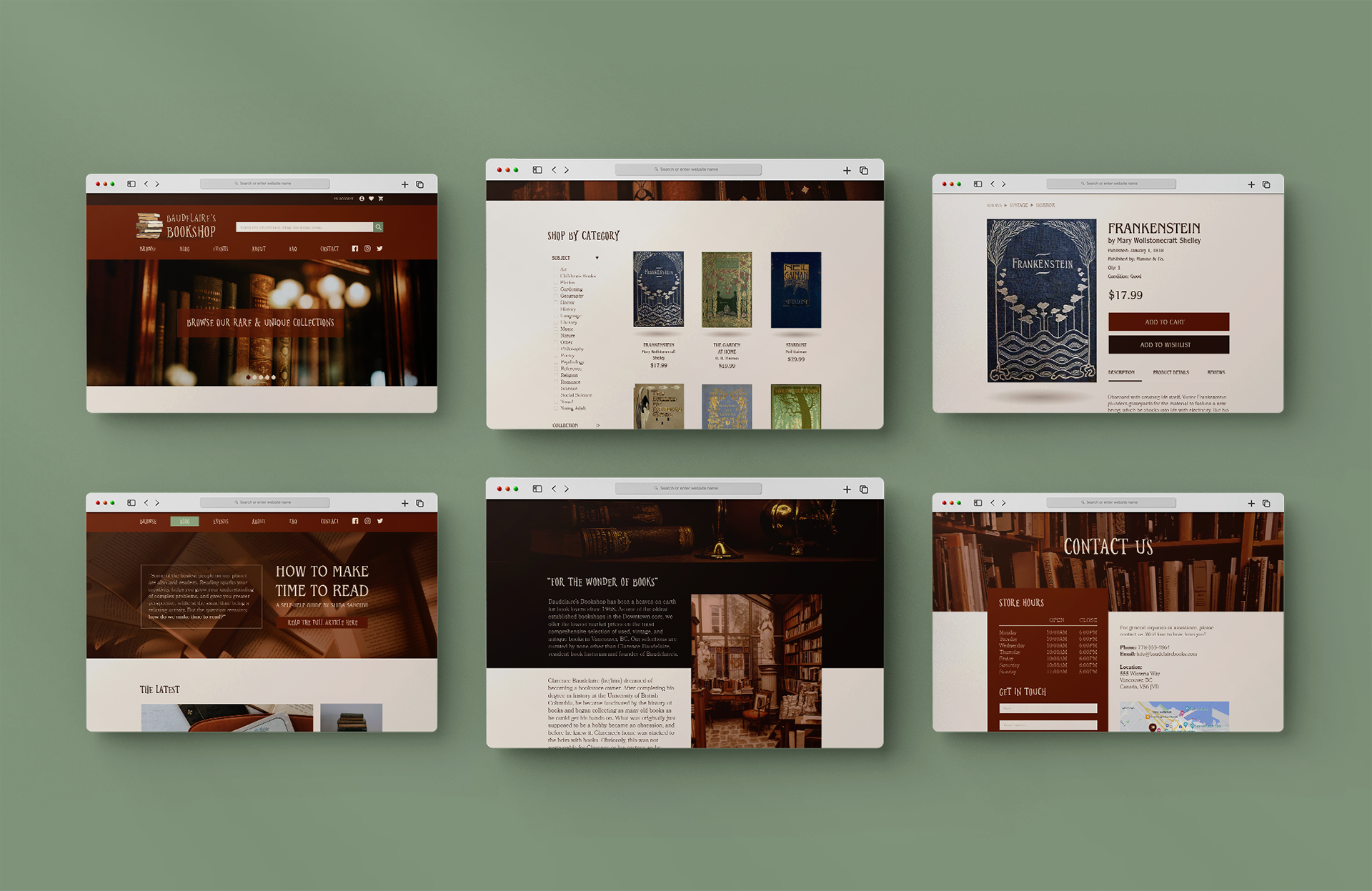1372x891 pixels.
Task: Click green search magnifier button on home page
Action: tap(378, 227)
